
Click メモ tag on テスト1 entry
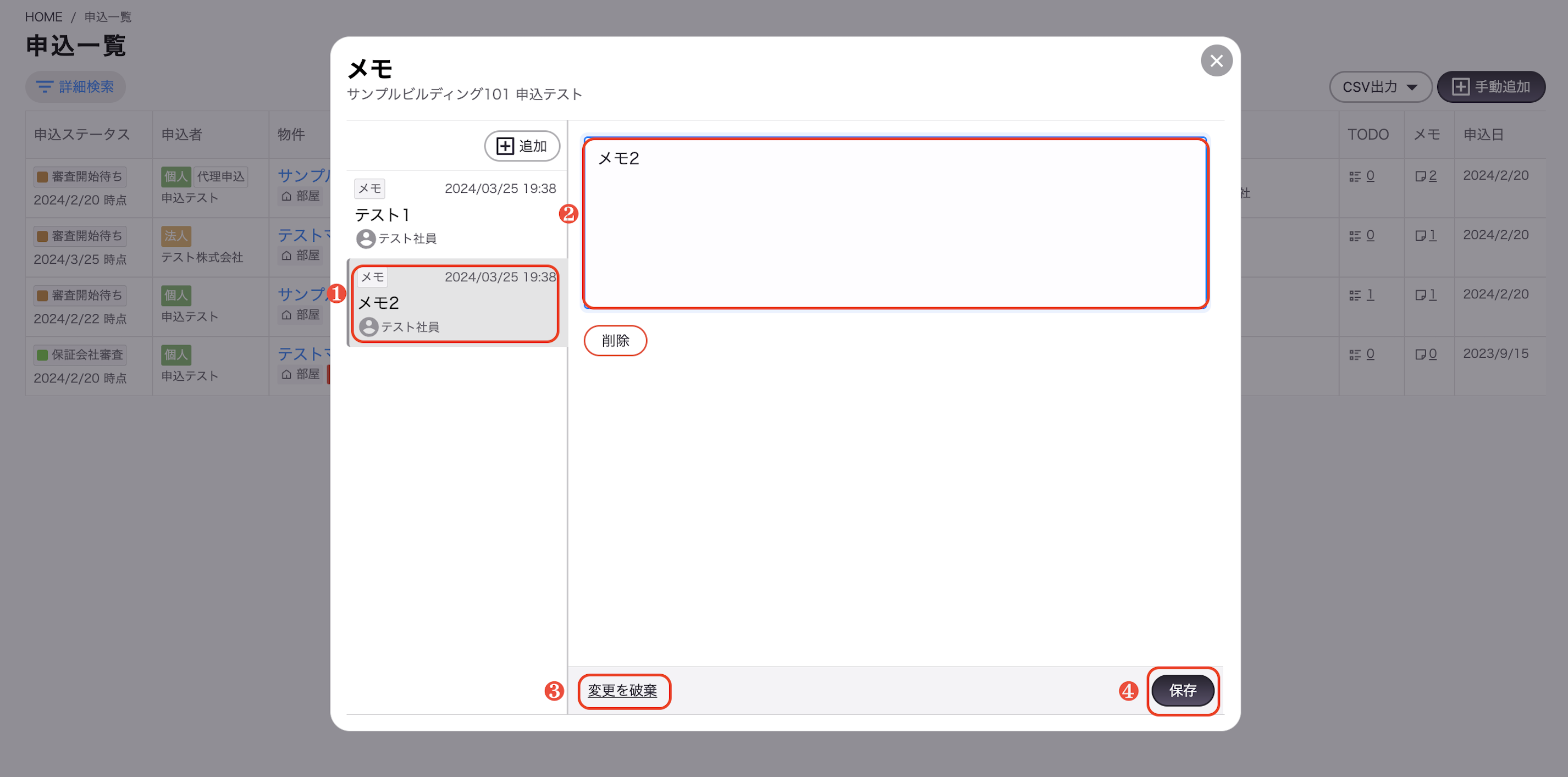coord(369,188)
